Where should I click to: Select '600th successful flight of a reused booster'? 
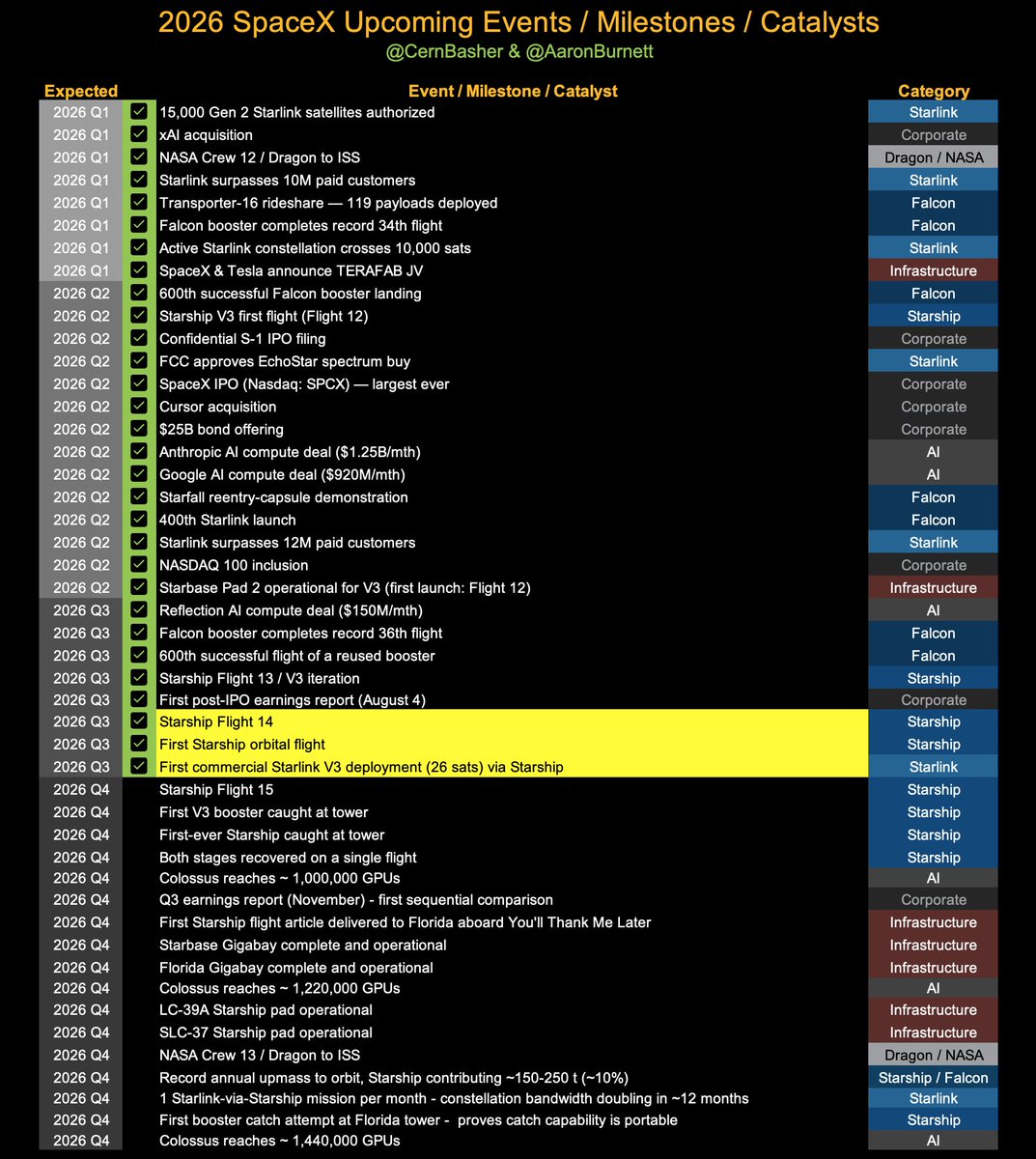pos(297,656)
